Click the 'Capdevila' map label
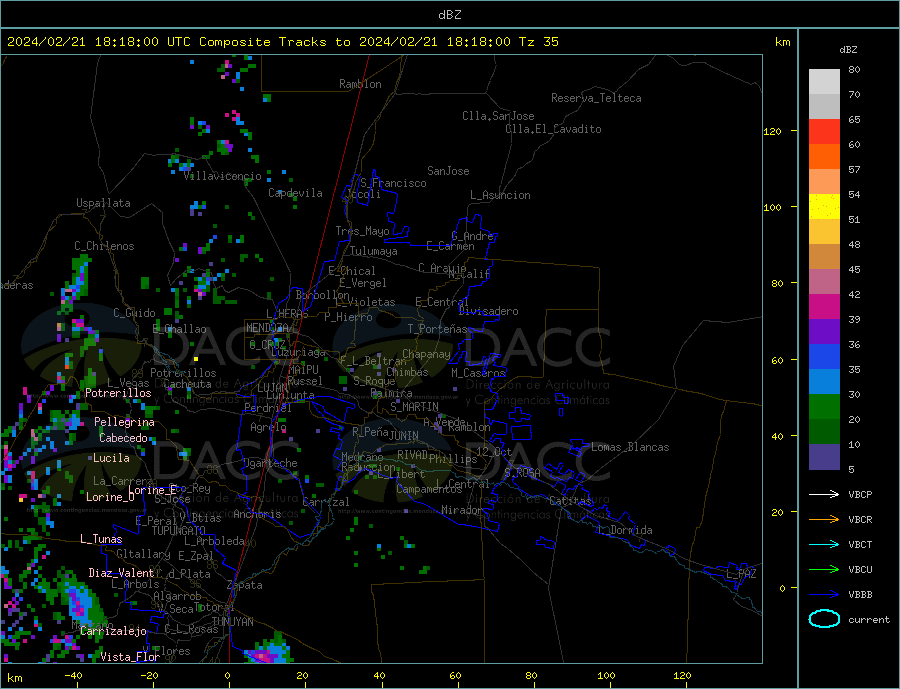The width and height of the screenshot is (900, 689). [x=296, y=193]
